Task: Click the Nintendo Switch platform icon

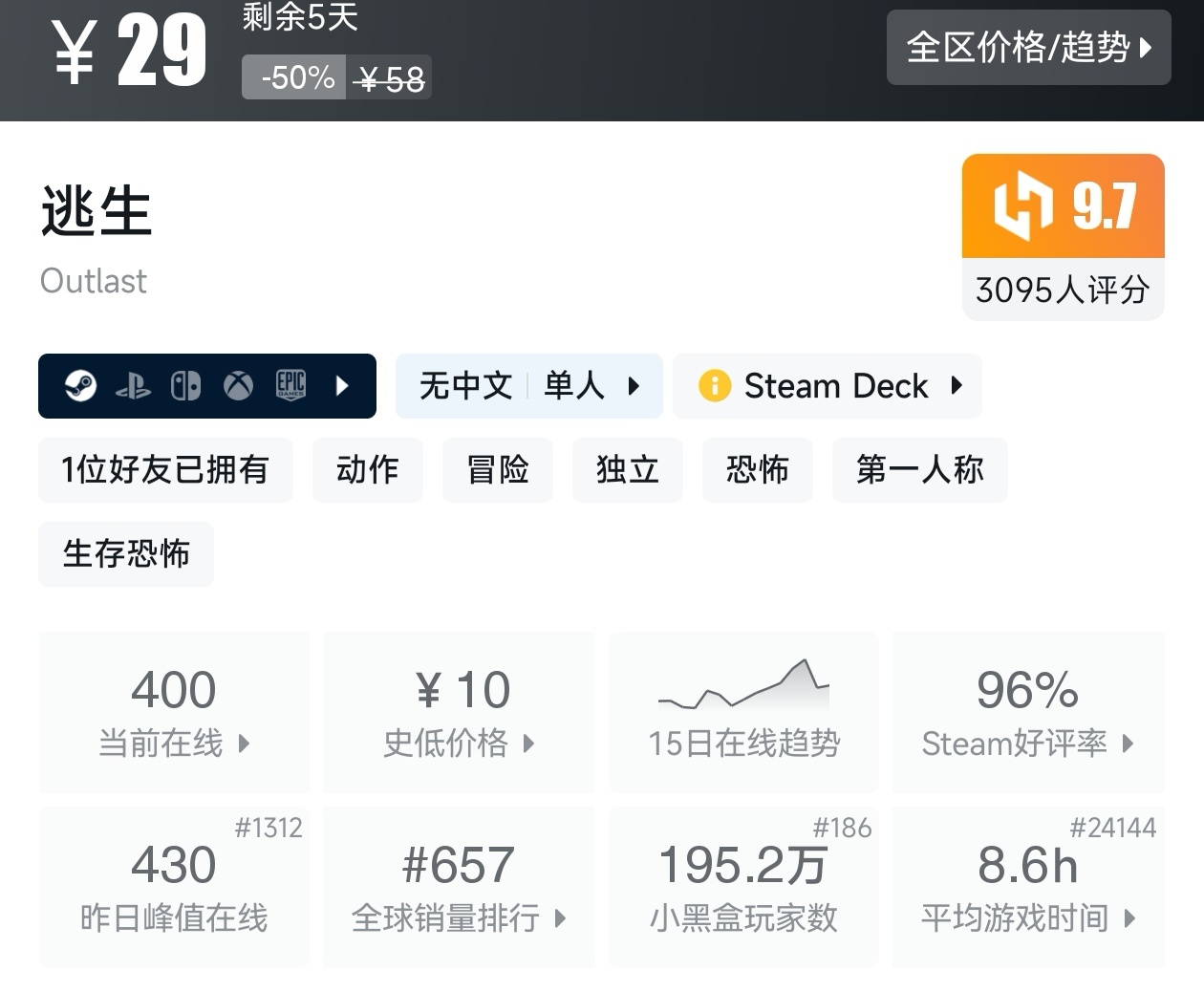Action: [185, 386]
